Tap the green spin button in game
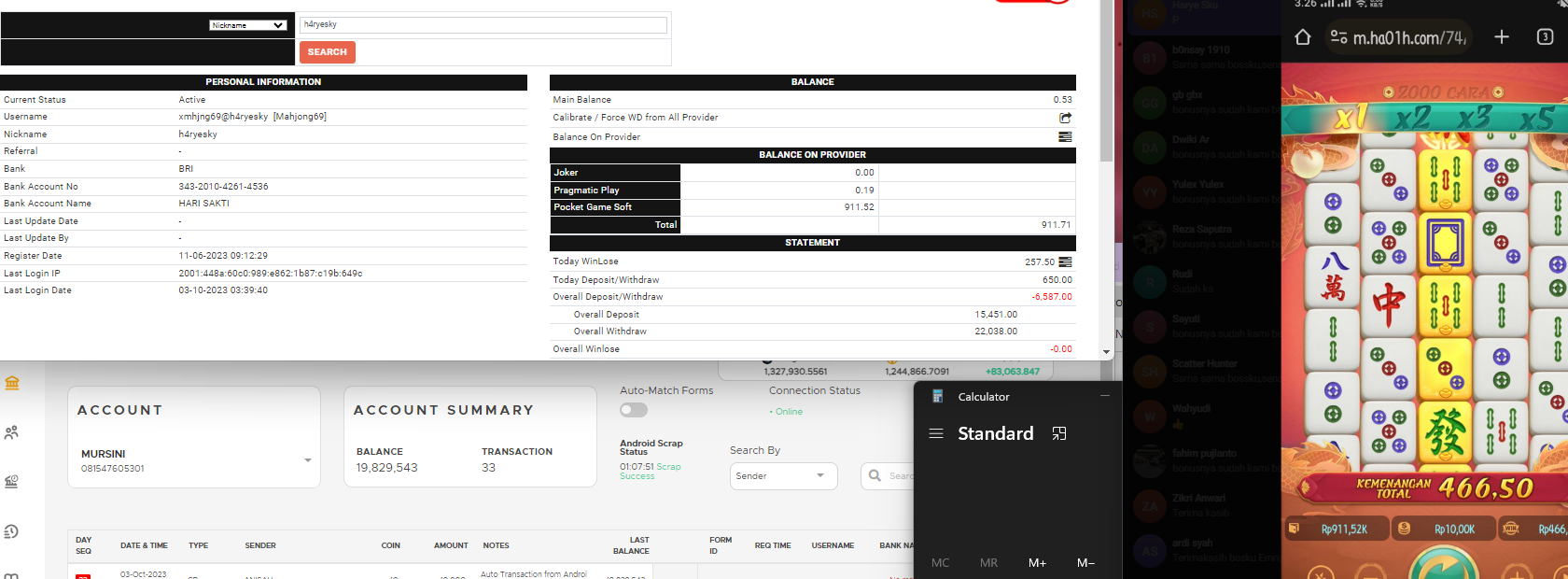 [1443, 565]
